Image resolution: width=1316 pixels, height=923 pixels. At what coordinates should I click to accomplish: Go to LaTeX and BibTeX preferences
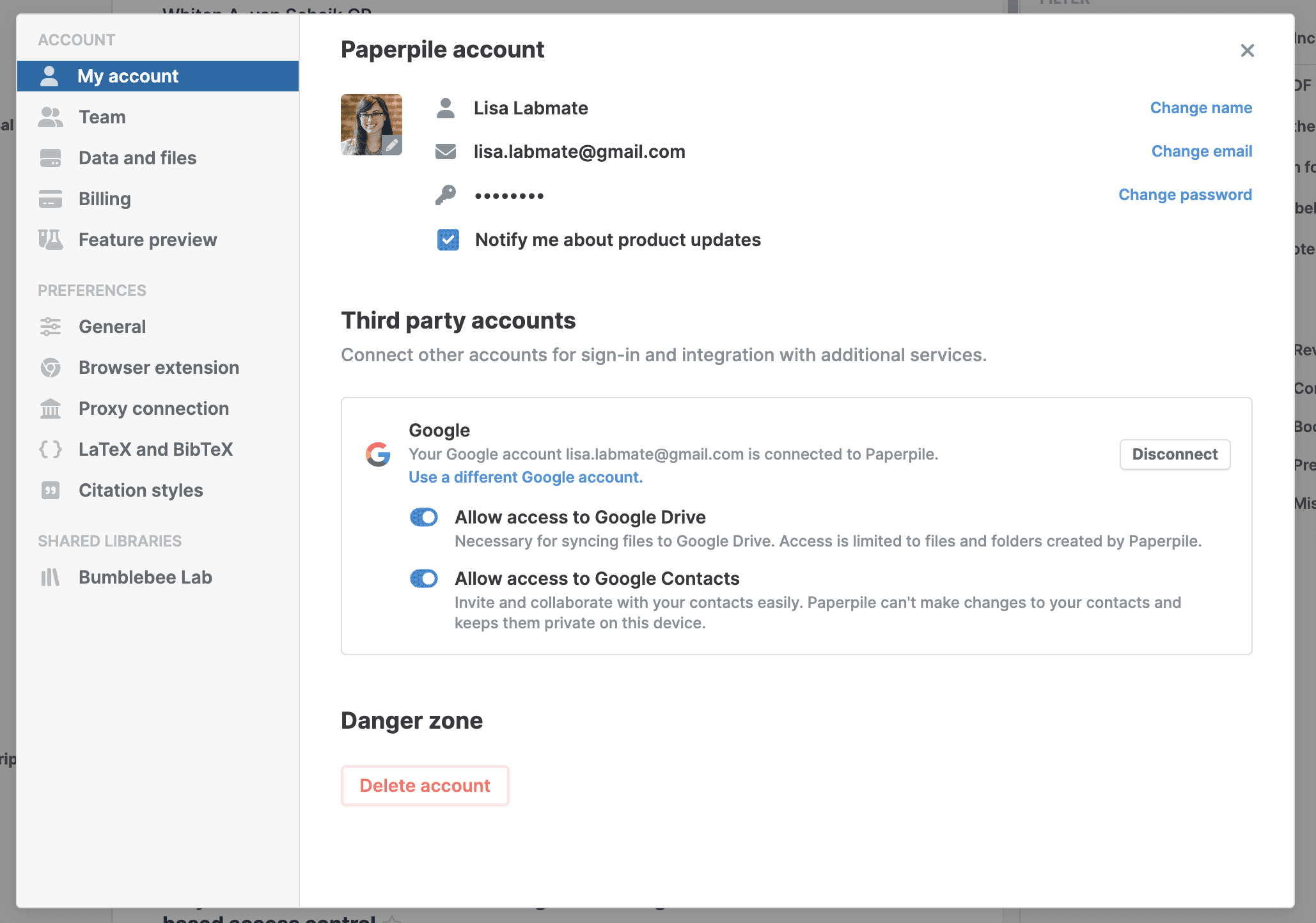point(158,449)
